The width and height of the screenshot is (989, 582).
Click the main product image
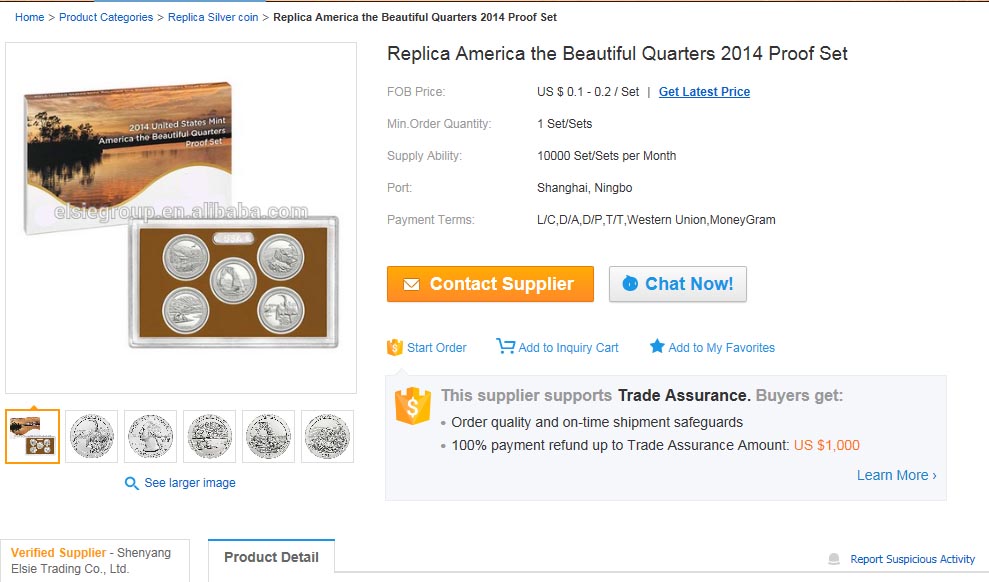181,218
